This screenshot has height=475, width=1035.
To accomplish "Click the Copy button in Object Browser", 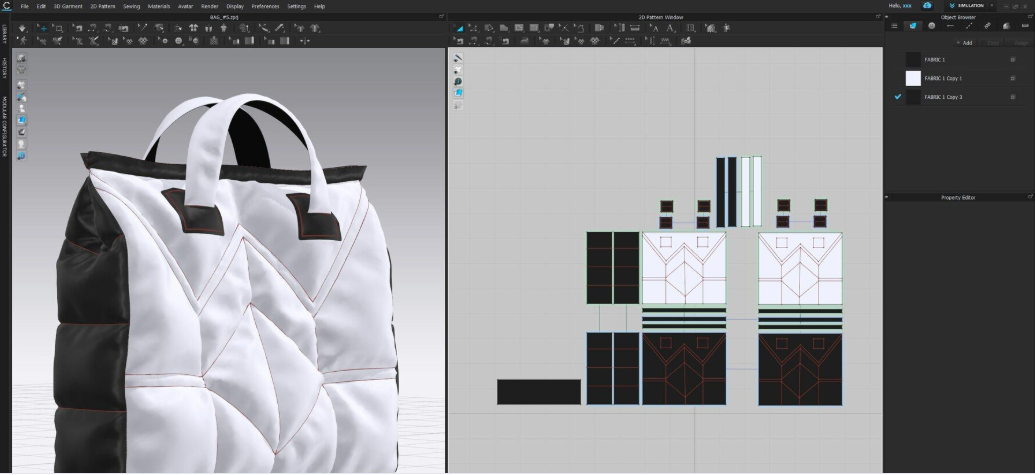I will click(993, 43).
